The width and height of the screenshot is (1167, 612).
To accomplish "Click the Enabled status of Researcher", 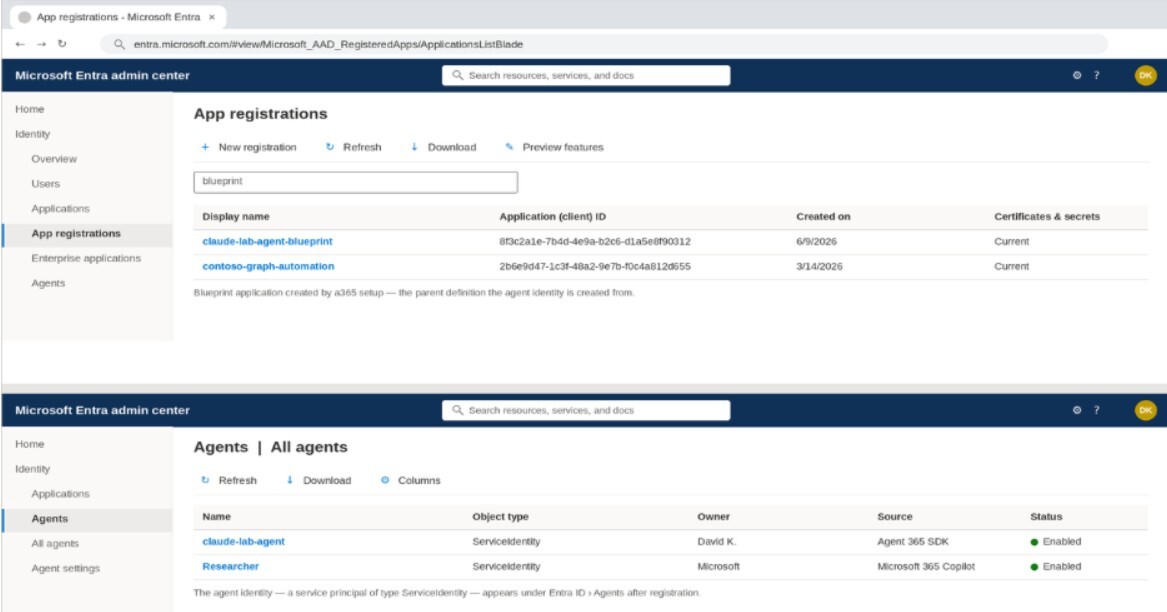I will [1055, 566].
